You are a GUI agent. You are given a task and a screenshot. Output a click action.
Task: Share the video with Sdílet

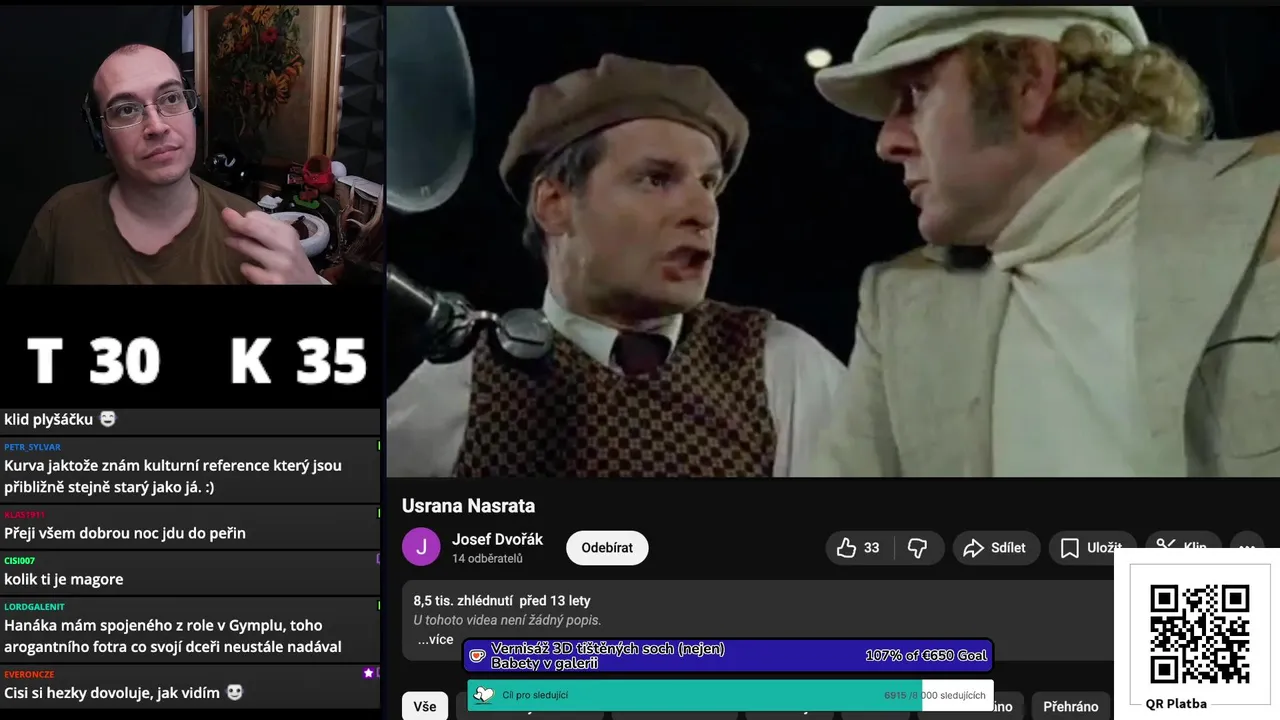994,548
